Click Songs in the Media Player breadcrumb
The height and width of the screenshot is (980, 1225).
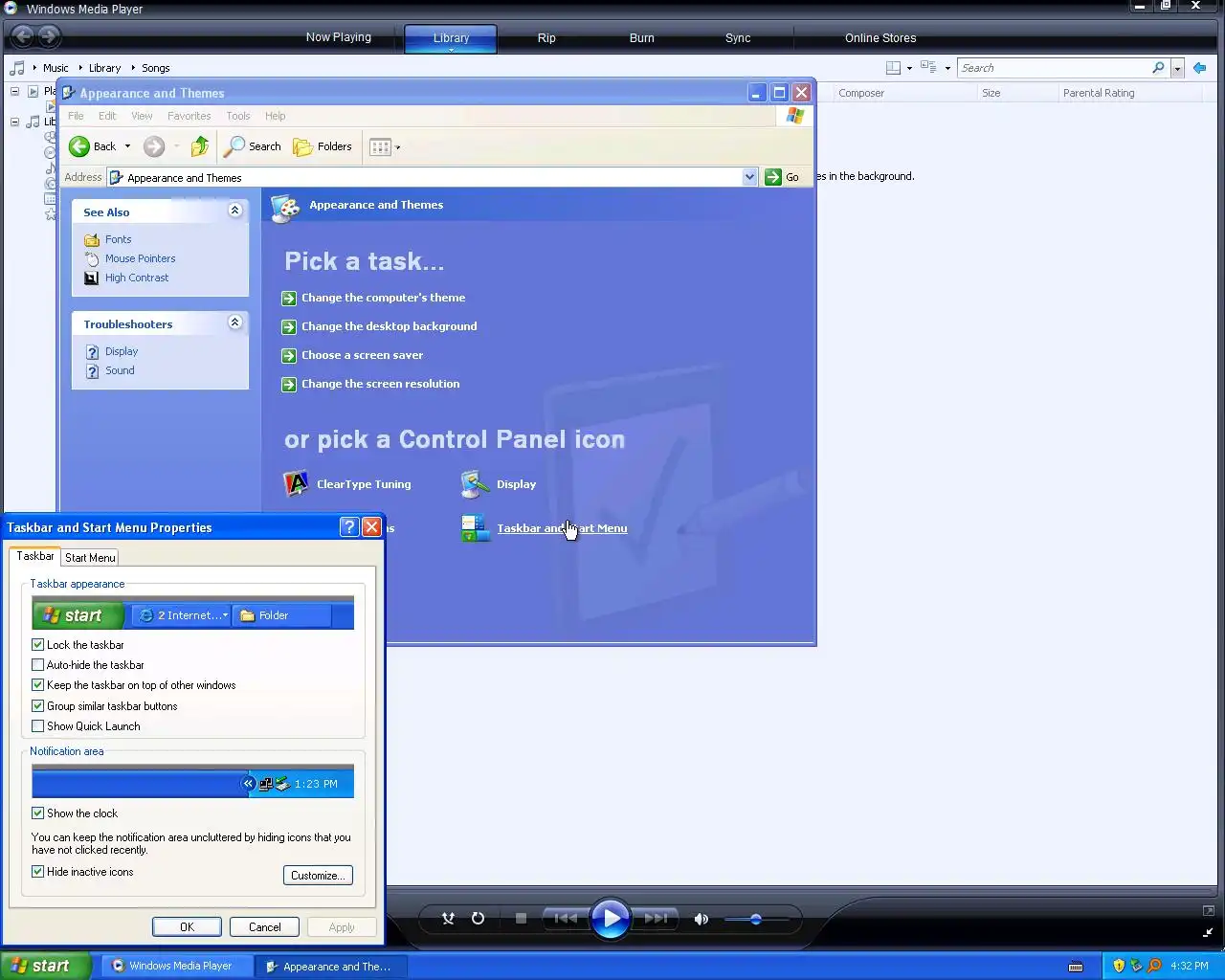pos(155,68)
